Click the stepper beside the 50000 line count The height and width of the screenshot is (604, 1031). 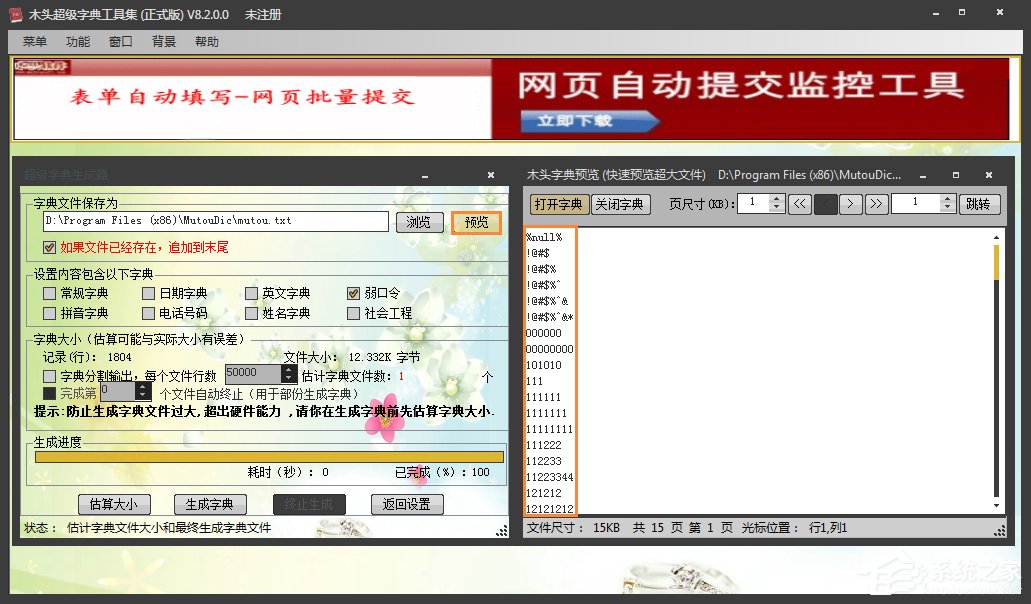pos(286,372)
